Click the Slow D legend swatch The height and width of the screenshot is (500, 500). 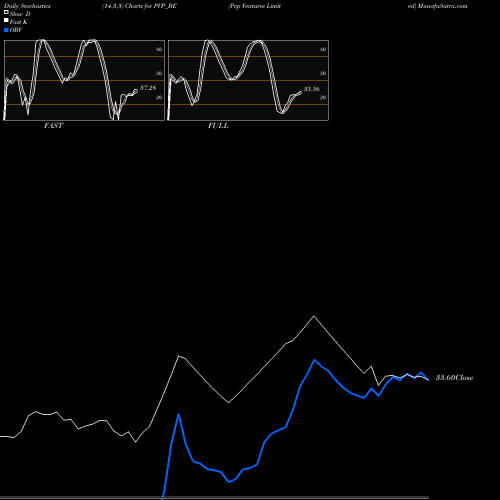coord(6,12)
